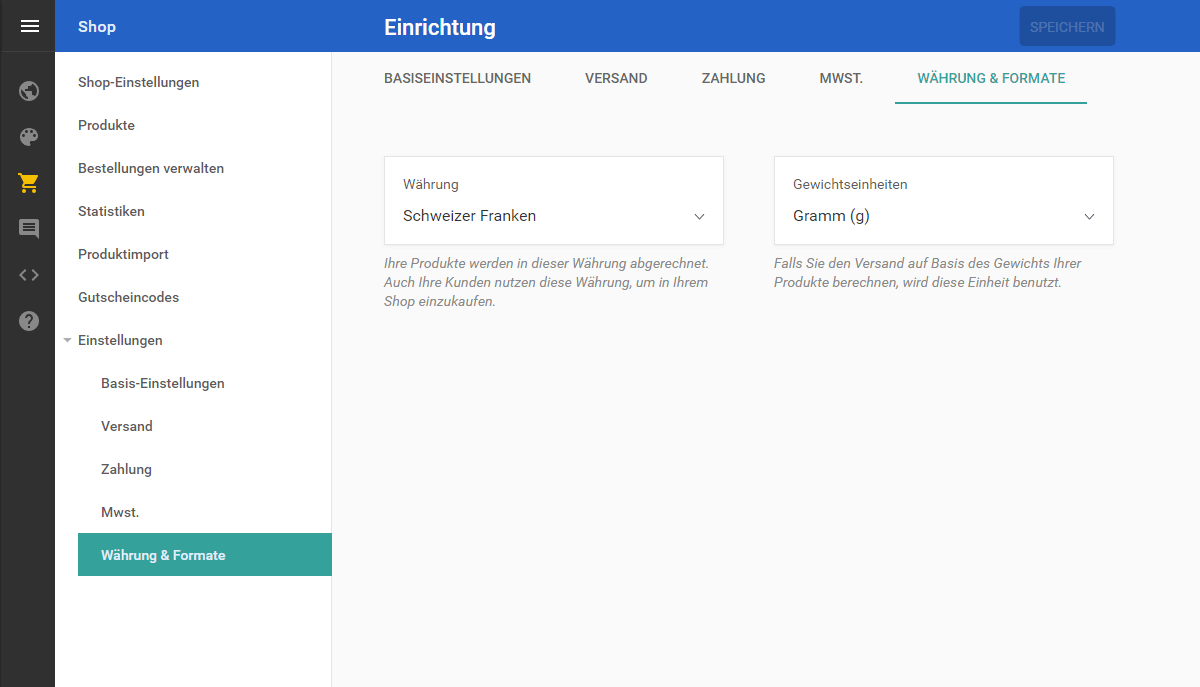
Task: Click the comment bubble icon in sidebar
Action: (29, 229)
